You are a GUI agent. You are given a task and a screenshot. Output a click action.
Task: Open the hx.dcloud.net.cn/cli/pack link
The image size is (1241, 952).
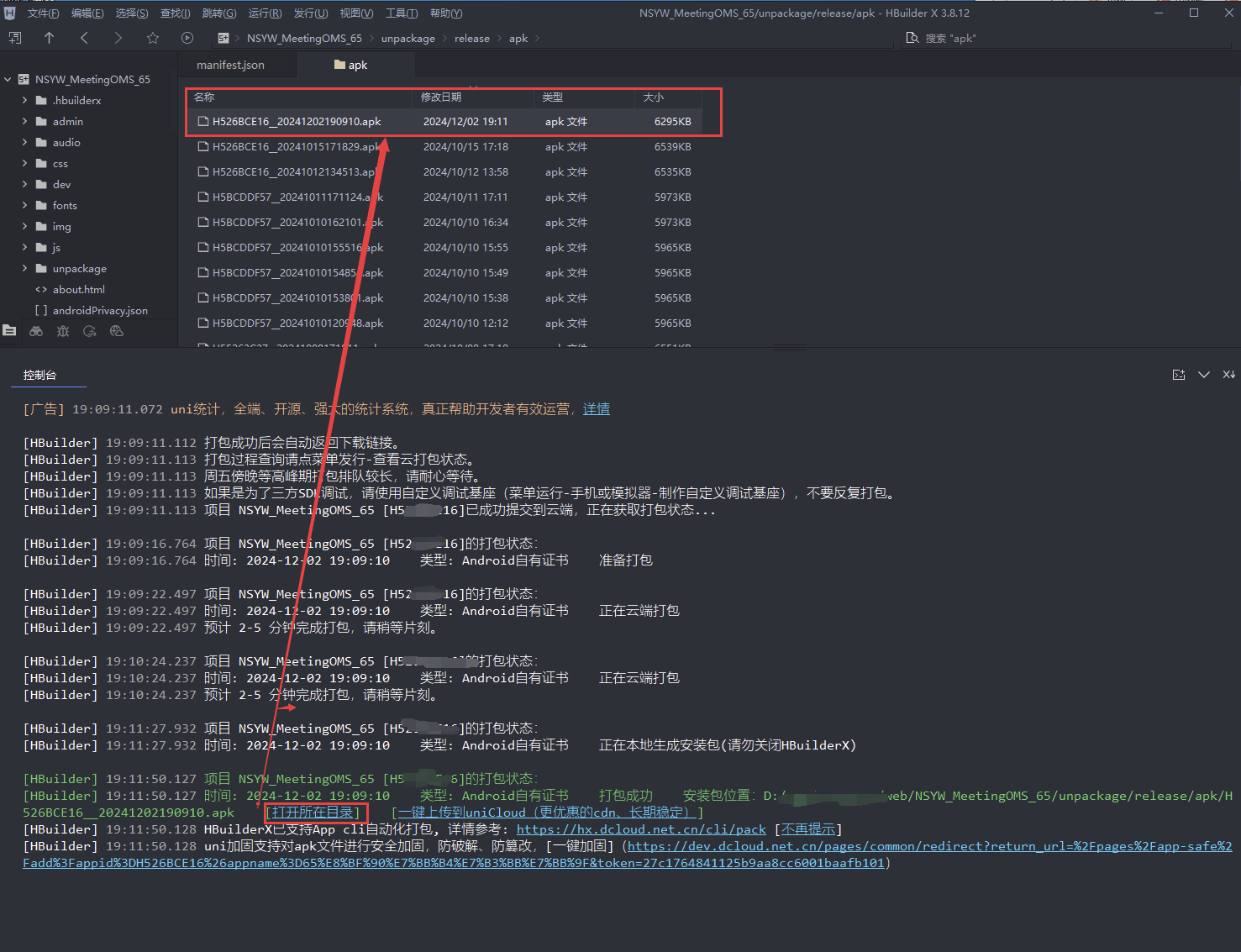click(641, 829)
